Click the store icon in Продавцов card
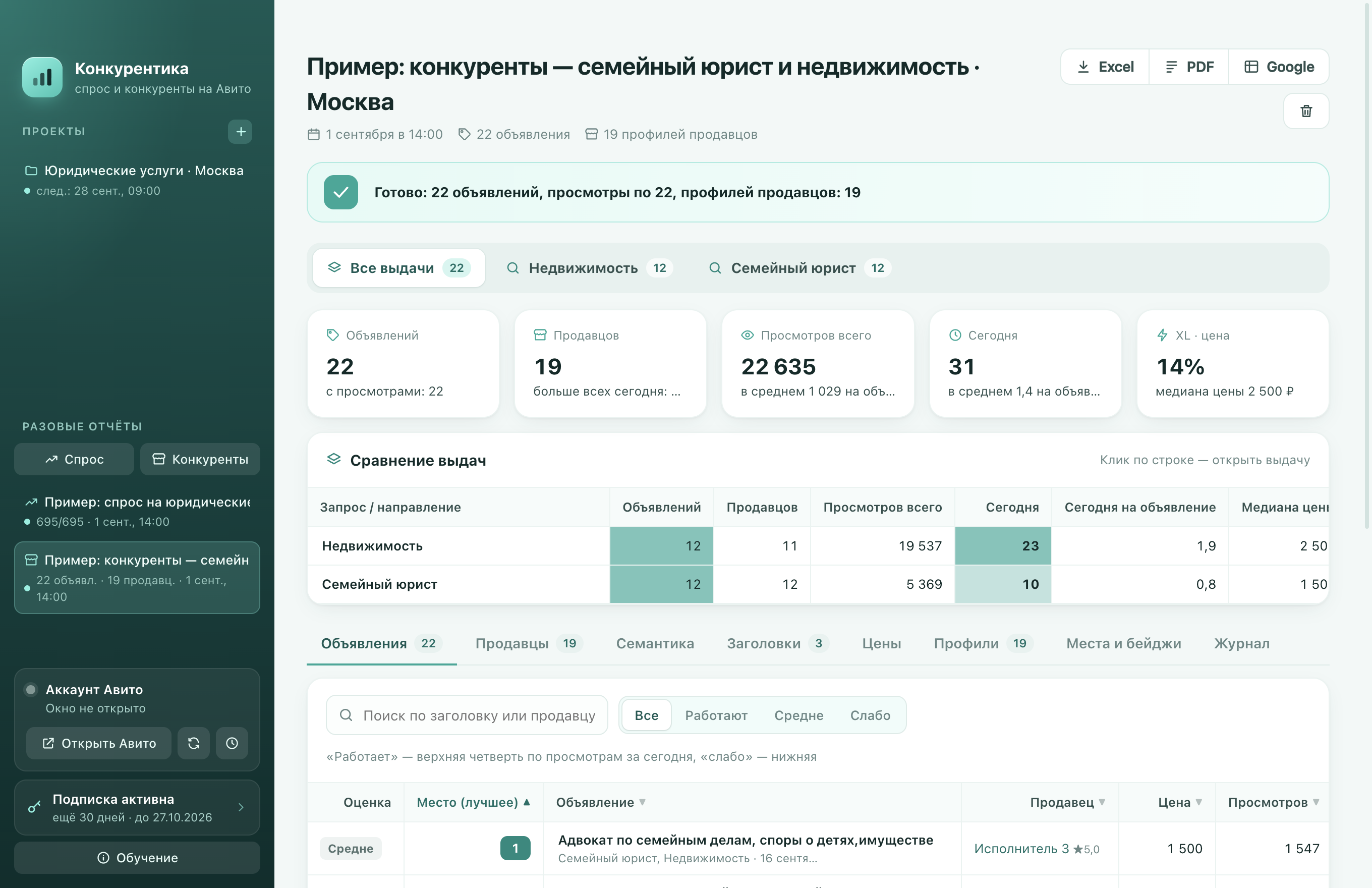This screenshot has width=1372, height=888. [x=540, y=335]
